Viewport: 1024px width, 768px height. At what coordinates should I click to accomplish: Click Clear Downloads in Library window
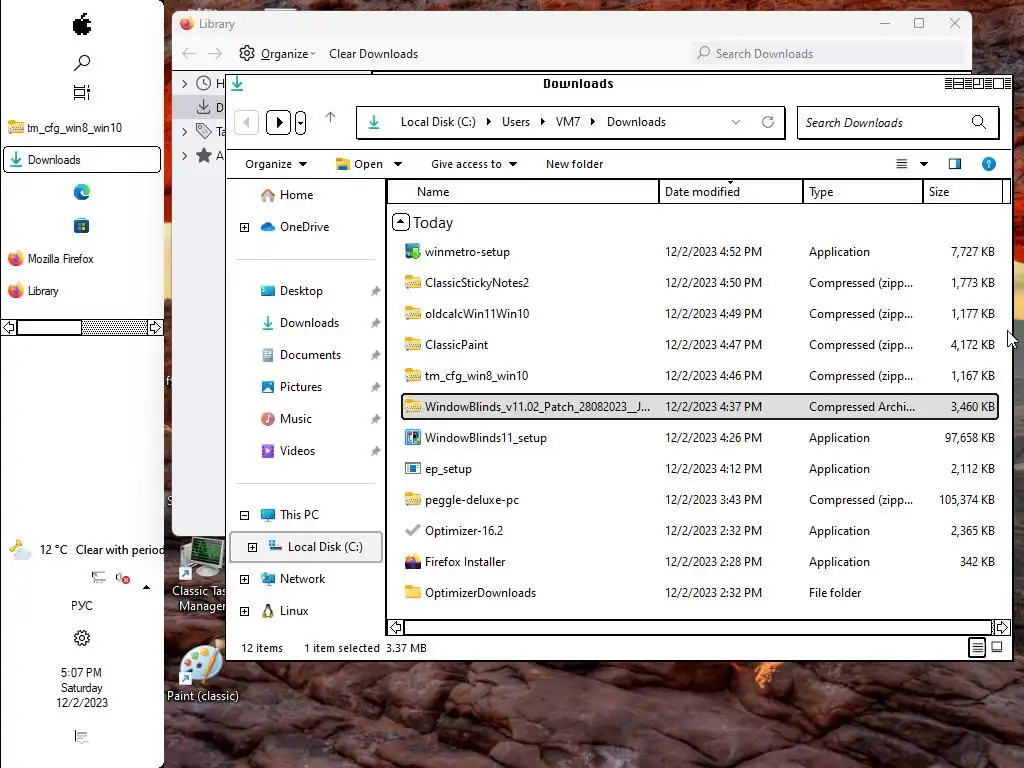374,54
